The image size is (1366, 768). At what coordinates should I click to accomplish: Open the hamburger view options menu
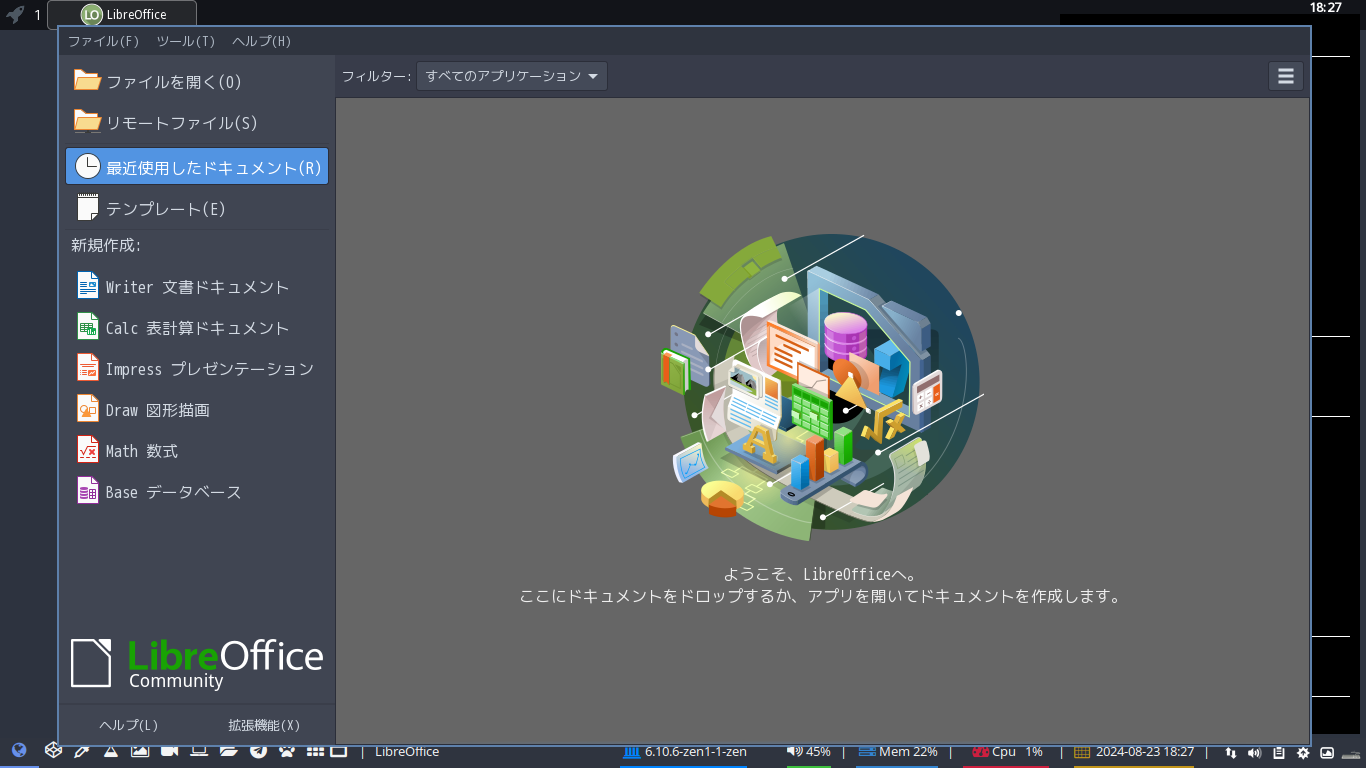point(1285,75)
